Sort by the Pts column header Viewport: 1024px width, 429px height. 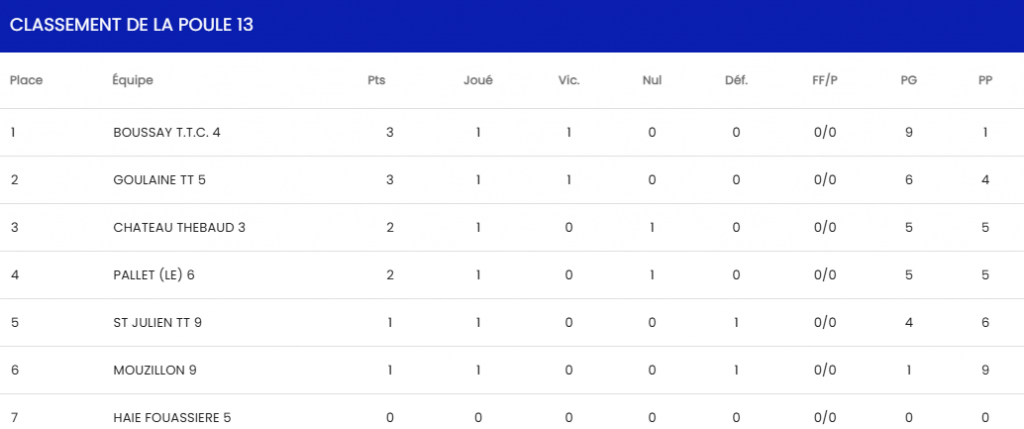[376, 80]
